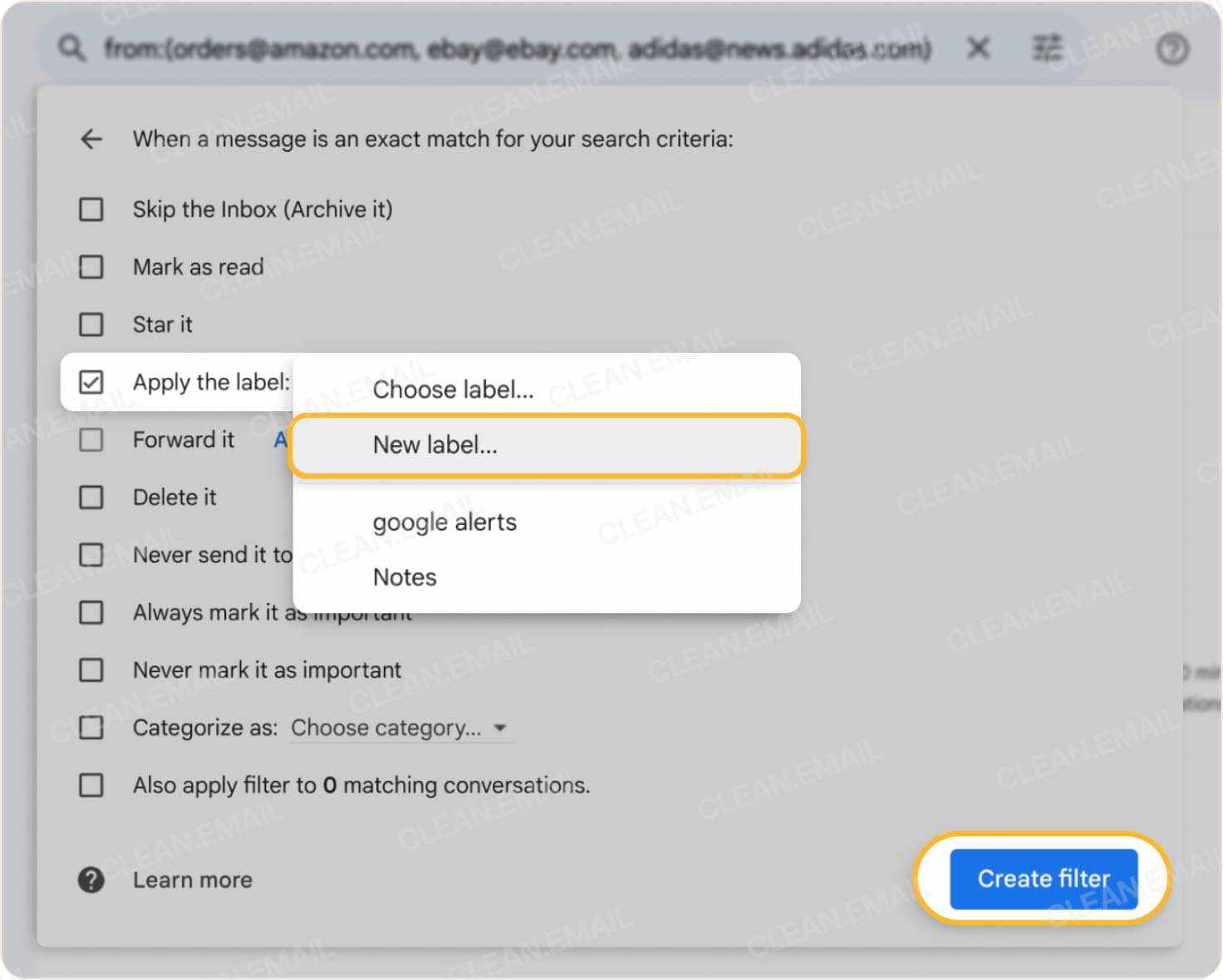The image size is (1223, 980).
Task: Enable Skip the Inbox (Archive it)
Action: coord(91,209)
